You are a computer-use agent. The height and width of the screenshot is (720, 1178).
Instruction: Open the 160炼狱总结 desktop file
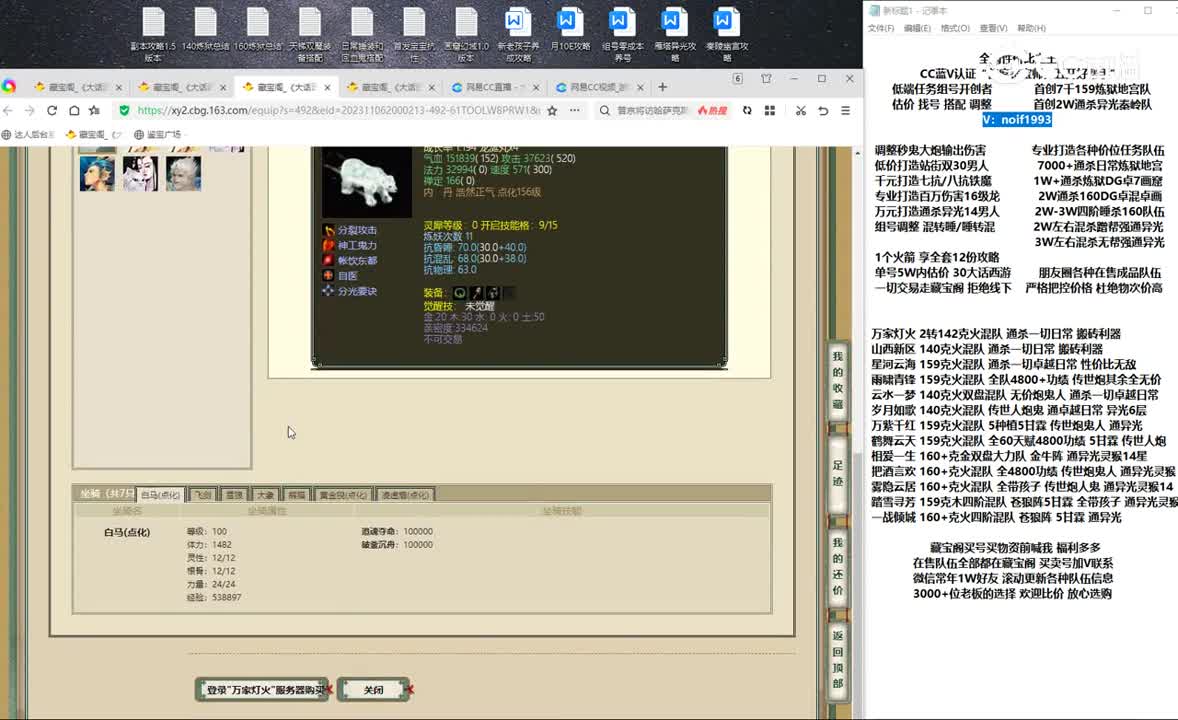258,30
